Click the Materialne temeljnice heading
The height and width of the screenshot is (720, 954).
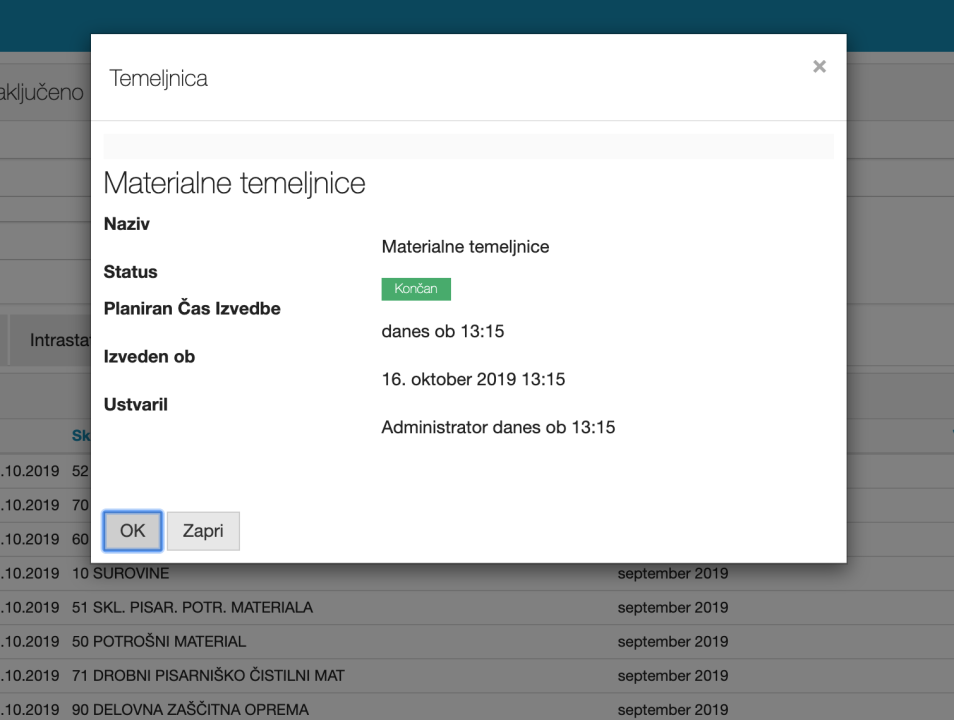[x=234, y=184]
